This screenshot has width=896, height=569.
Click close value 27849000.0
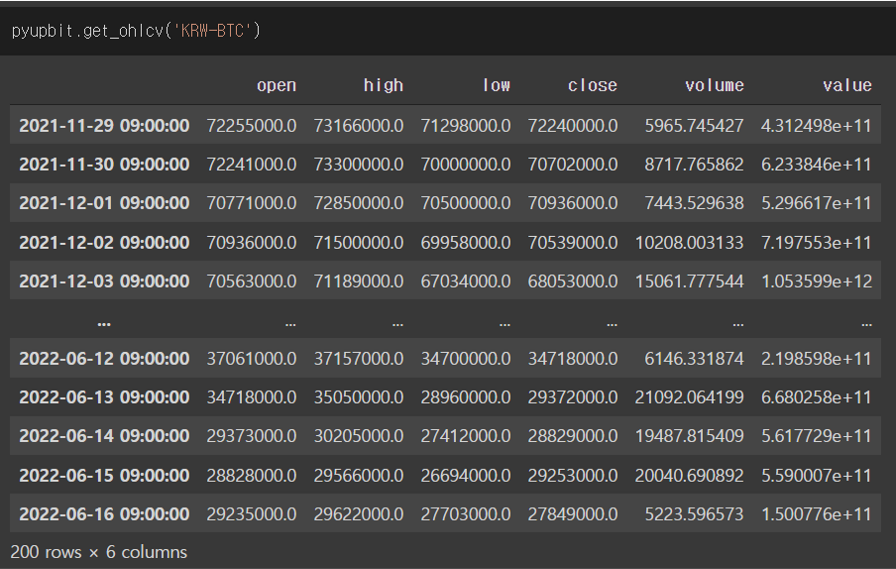tap(573, 515)
